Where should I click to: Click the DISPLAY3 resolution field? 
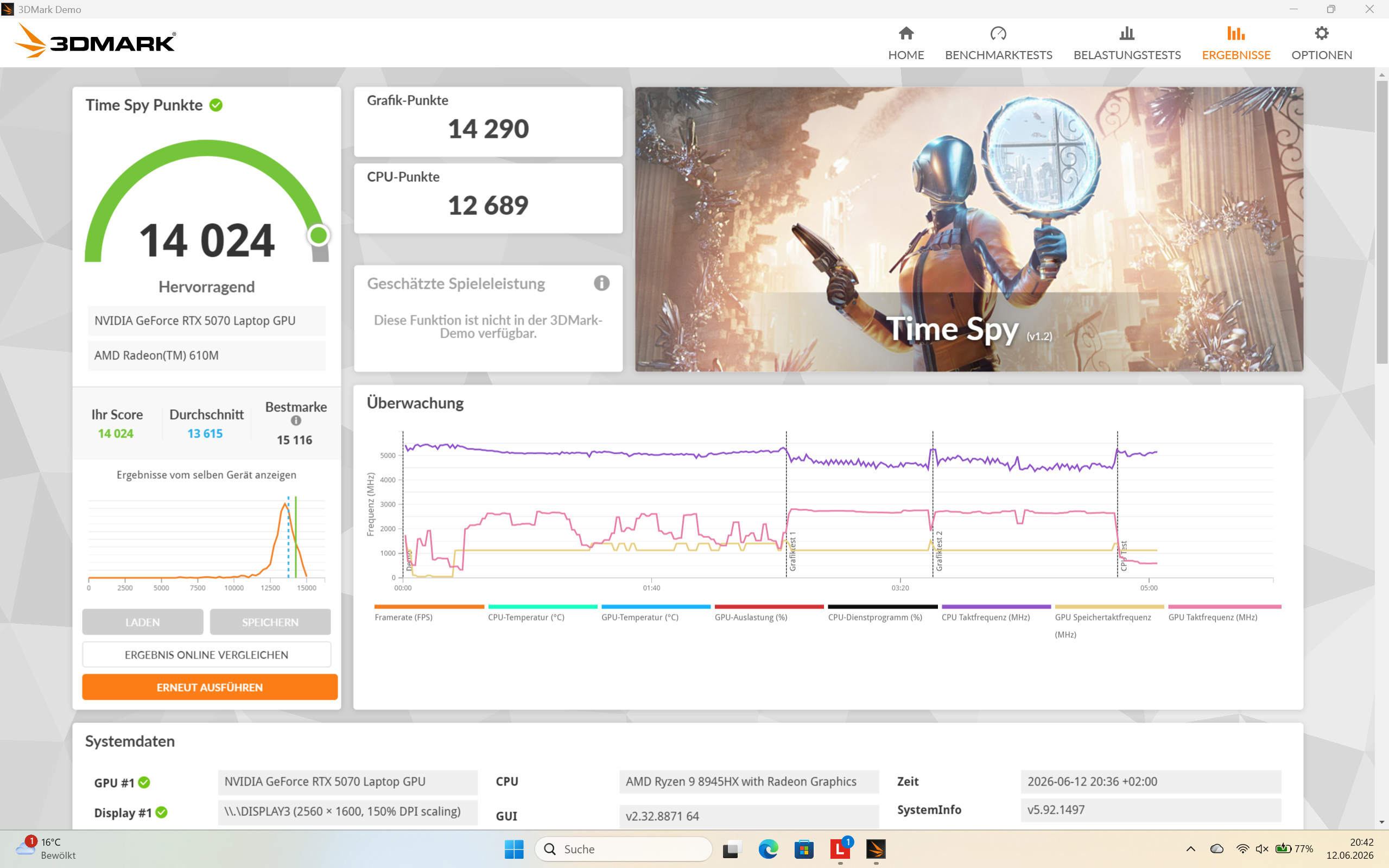tap(348, 812)
